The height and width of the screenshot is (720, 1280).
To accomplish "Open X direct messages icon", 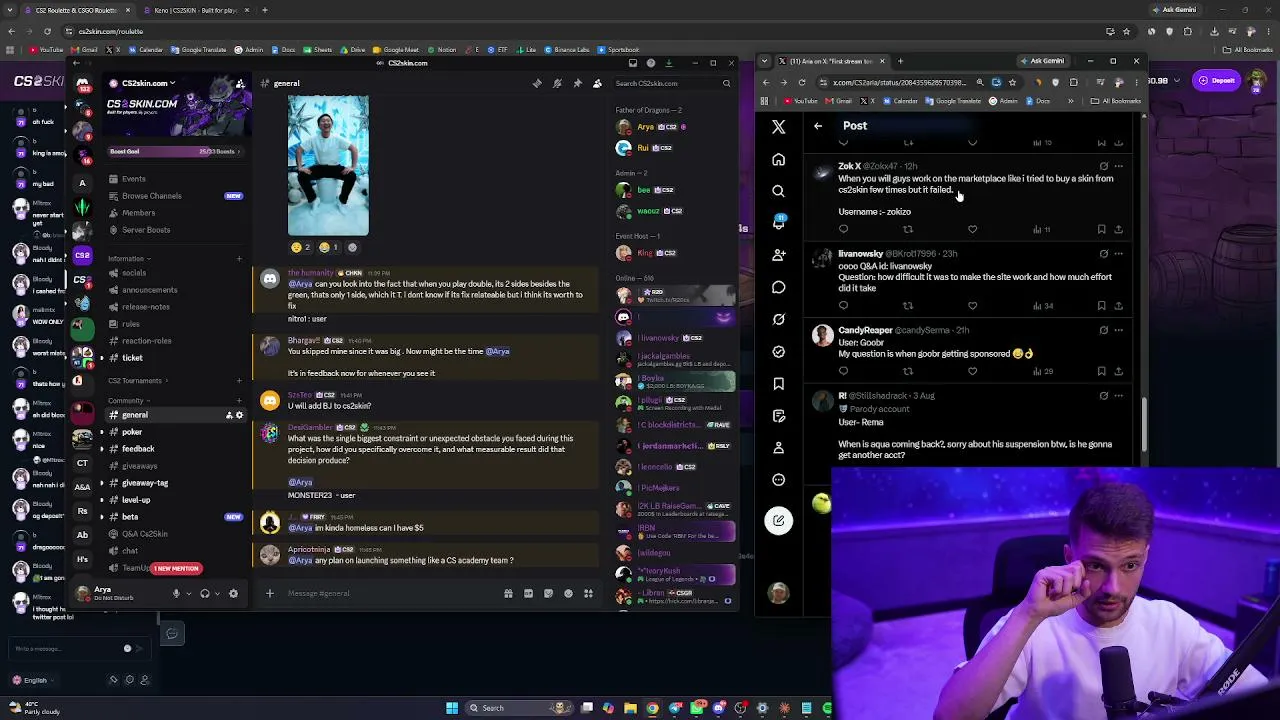I will 779,287.
